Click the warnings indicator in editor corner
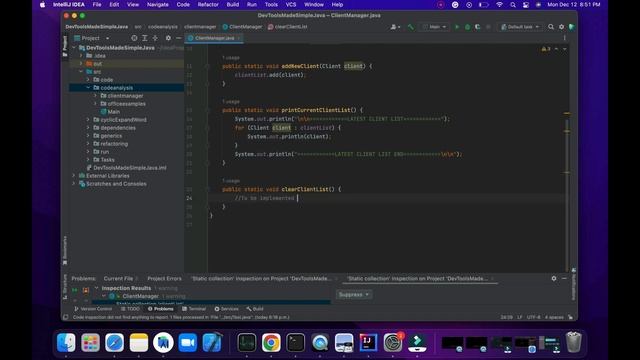640x360 pixels. click(546, 49)
